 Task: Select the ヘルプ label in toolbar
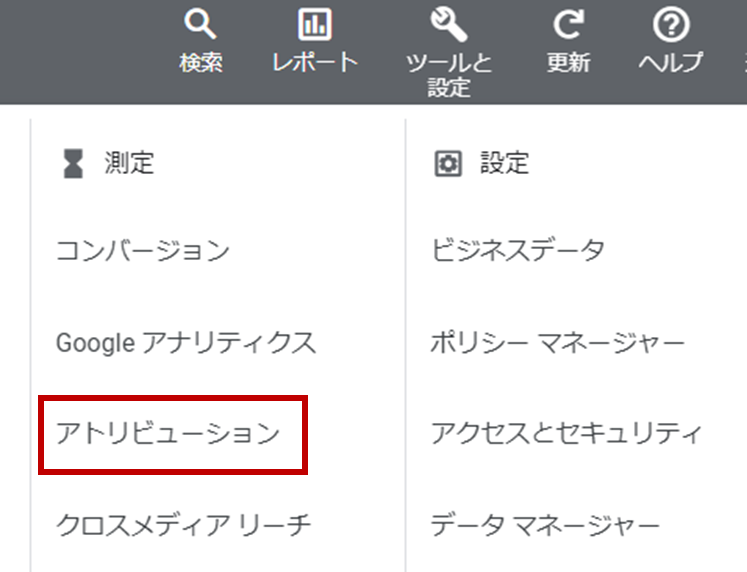(671, 62)
